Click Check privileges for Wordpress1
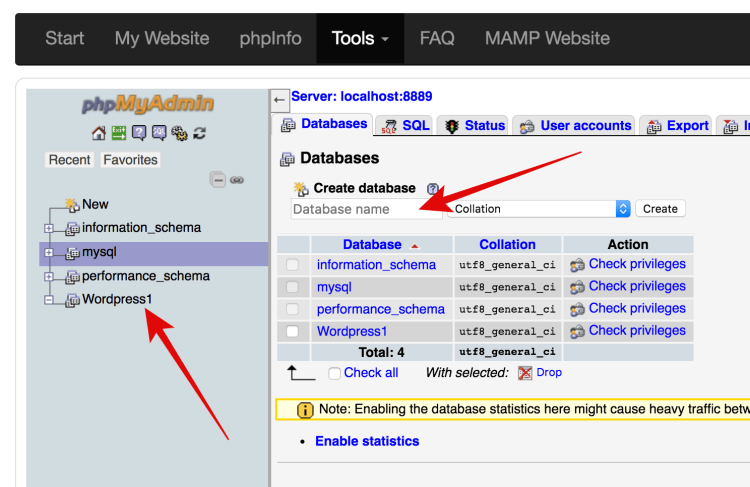The width and height of the screenshot is (750, 487). 637,331
